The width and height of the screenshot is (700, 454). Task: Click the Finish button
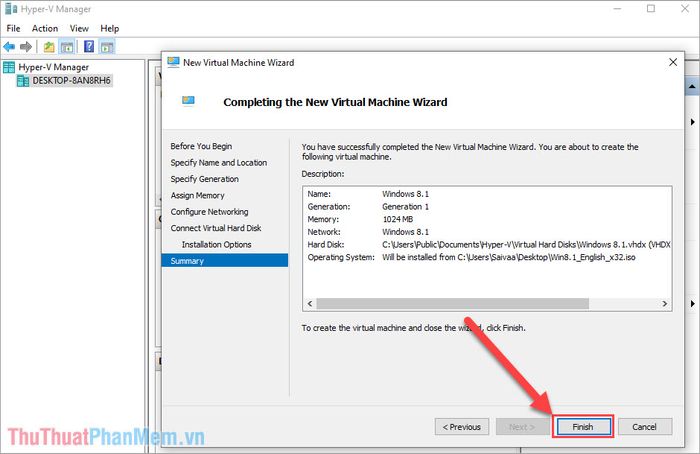click(583, 427)
